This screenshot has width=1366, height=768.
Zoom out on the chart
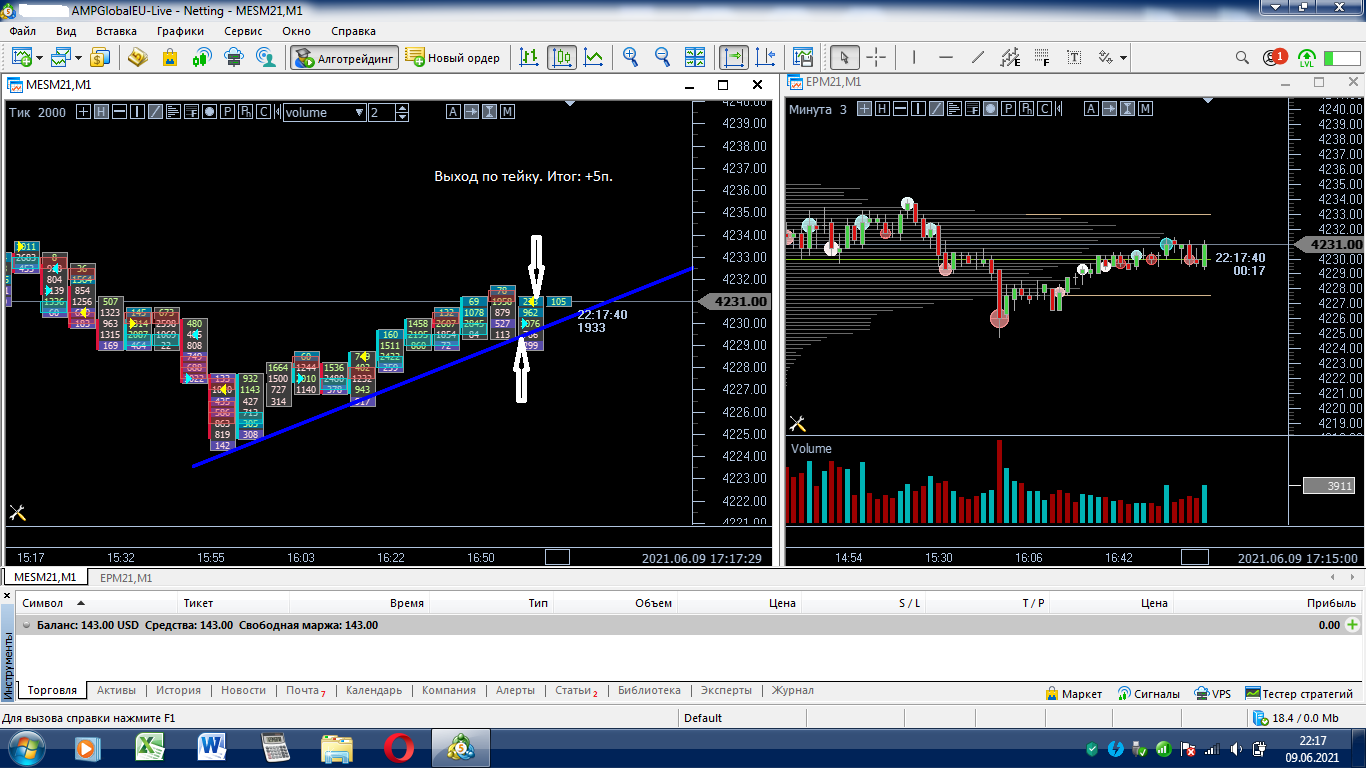pos(663,57)
